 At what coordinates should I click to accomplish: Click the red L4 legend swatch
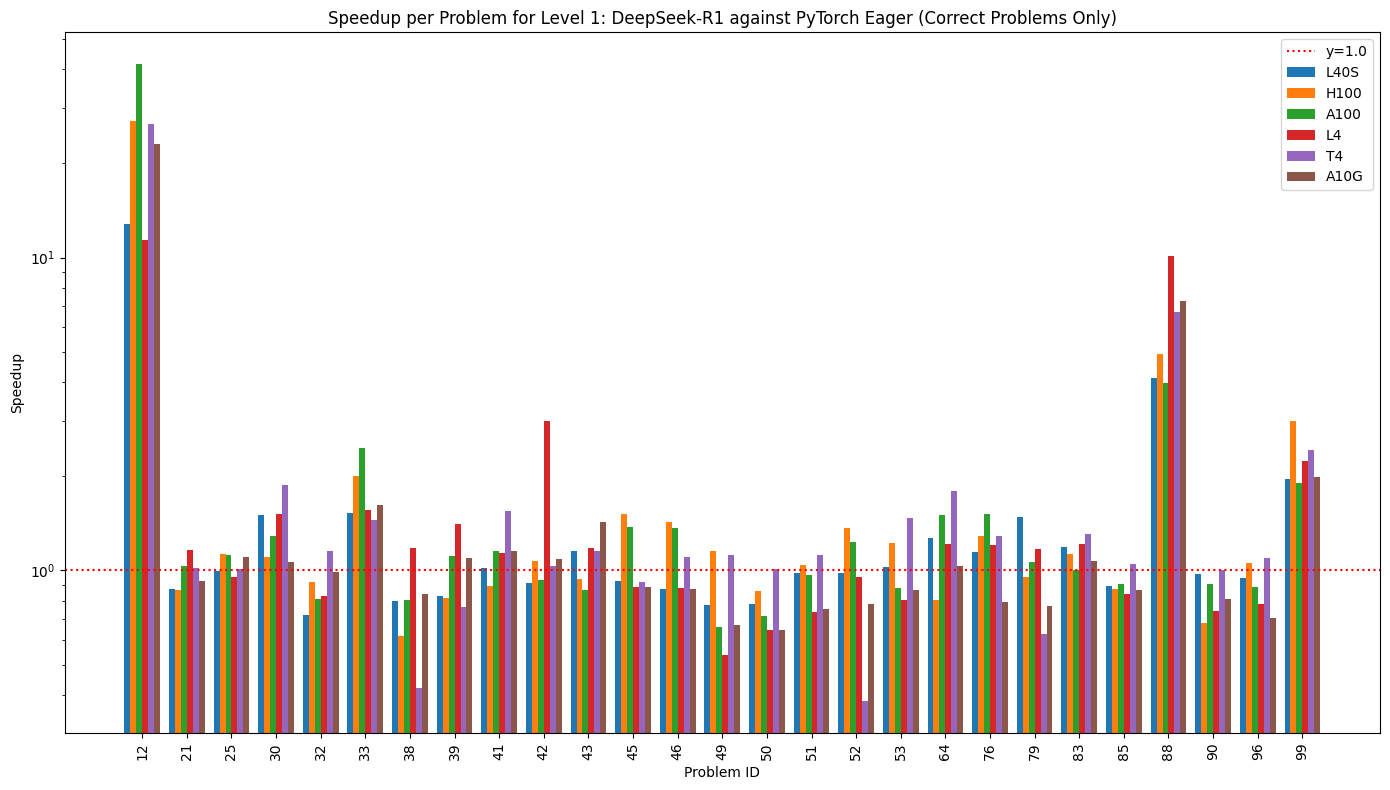(x=1301, y=135)
